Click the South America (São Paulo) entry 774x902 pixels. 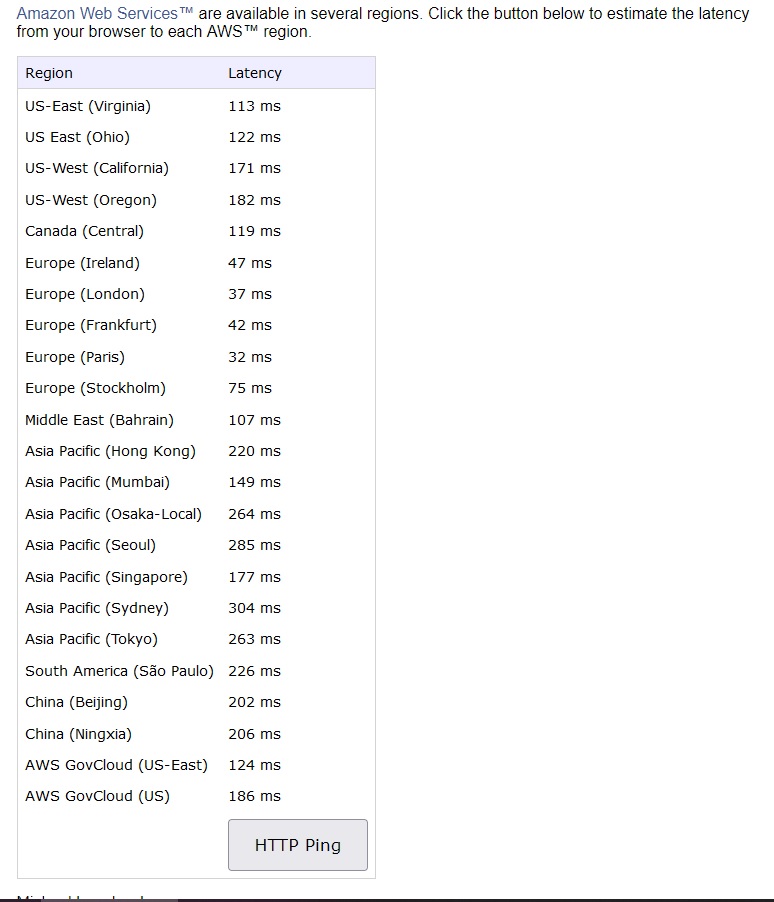(x=119, y=671)
